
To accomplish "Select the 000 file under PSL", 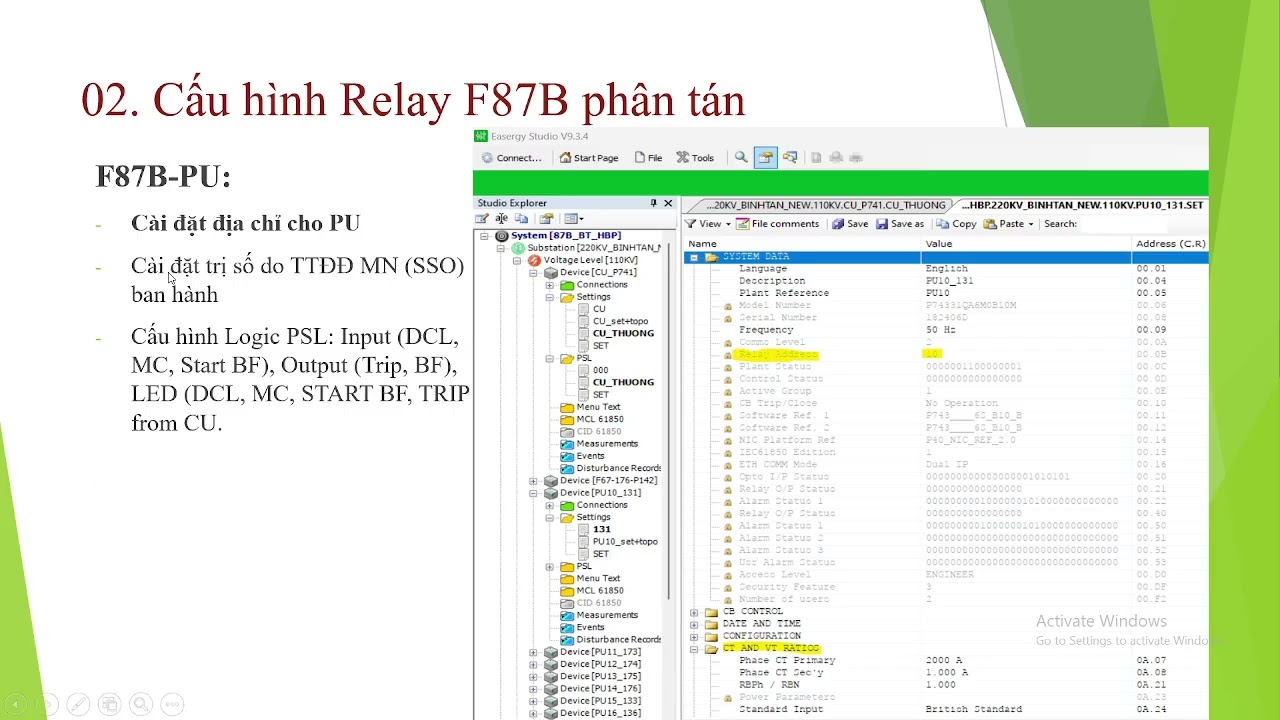I will coord(600,370).
